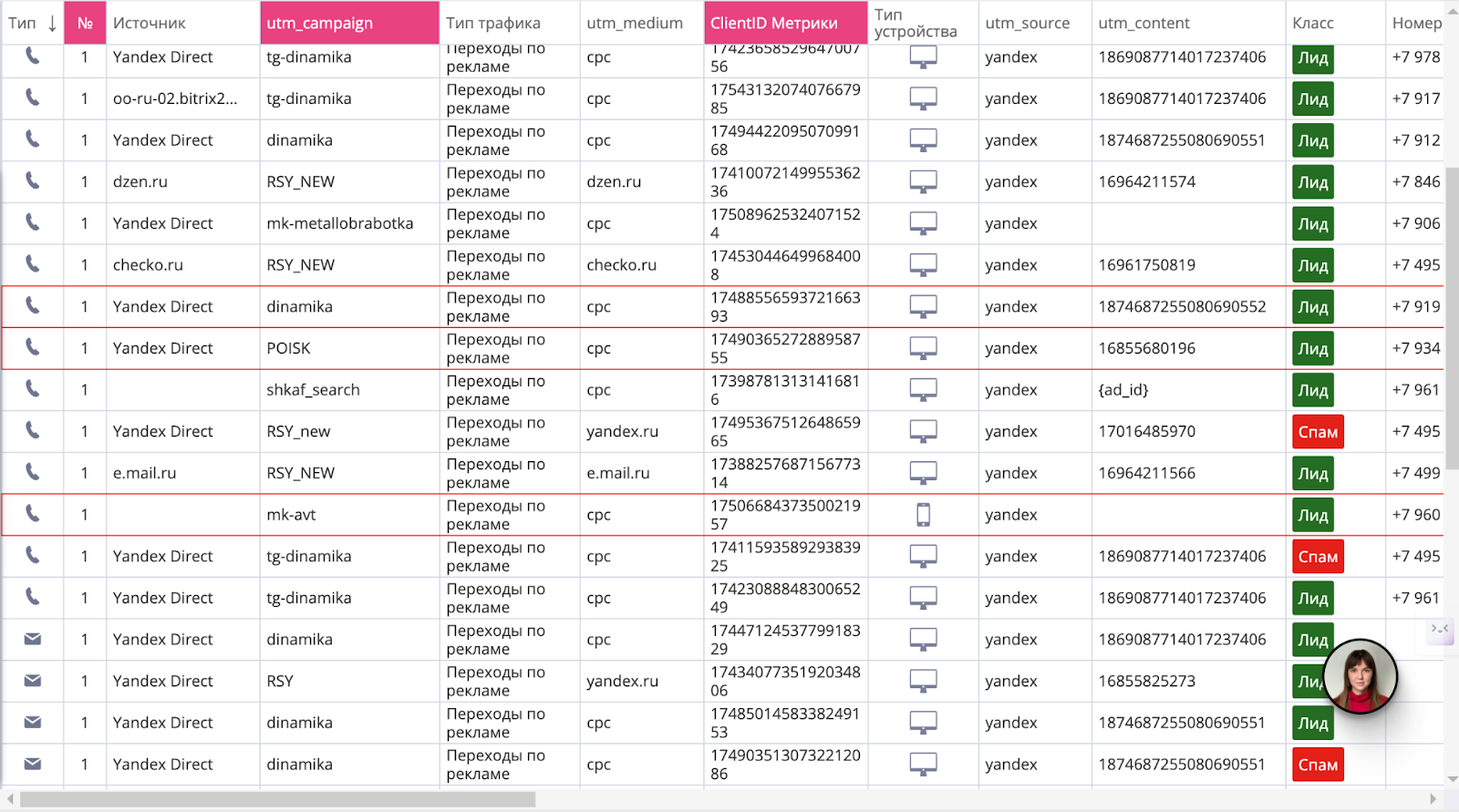Sort by the Тип column arrow
The width and height of the screenshot is (1459, 812).
(52, 24)
